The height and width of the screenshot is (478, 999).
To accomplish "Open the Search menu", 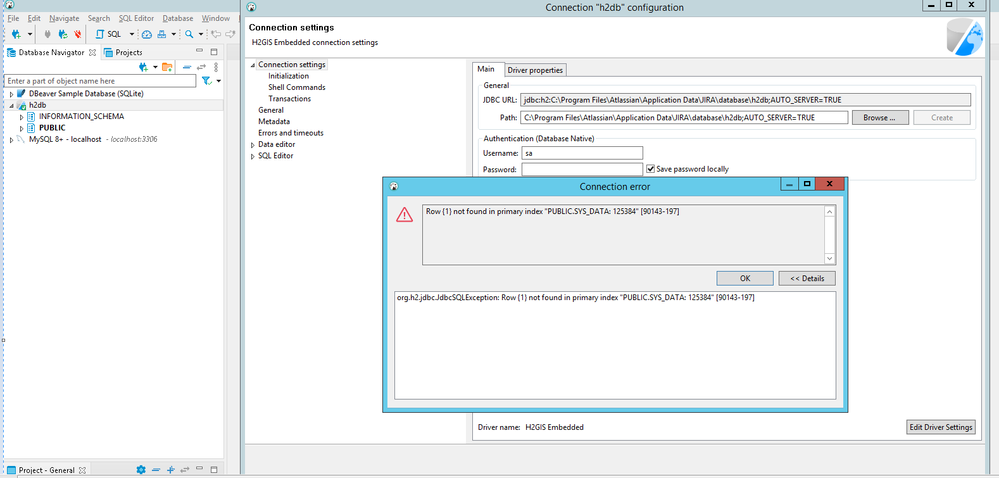I will (99, 18).
